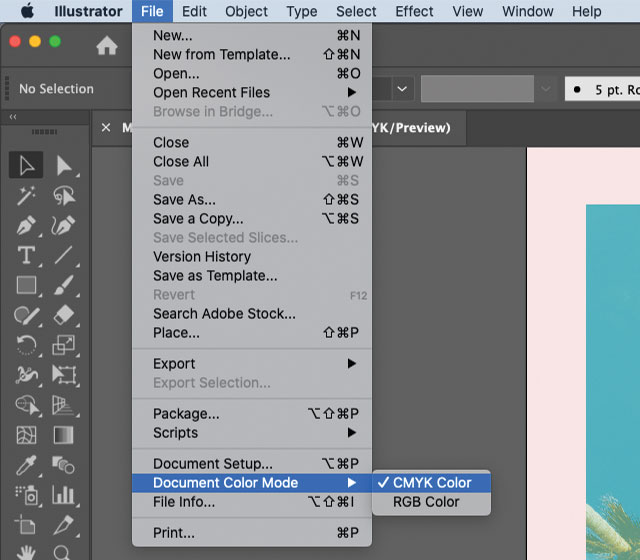Activate the Eyedropper tool
Viewport: 640px width, 560px height.
click(27, 465)
